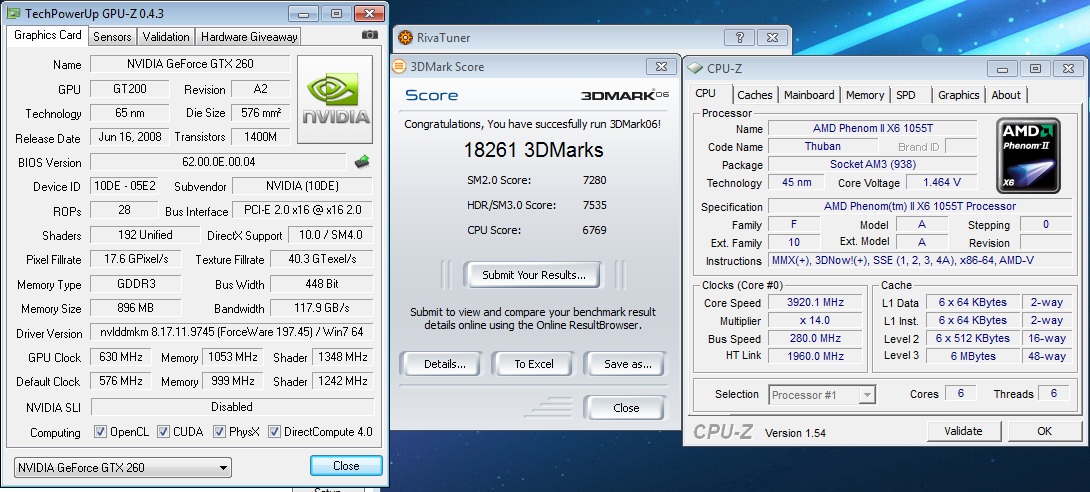Click the Bus Speed 280.0 MHz value
The width and height of the screenshot is (1090, 492).
(x=815, y=338)
